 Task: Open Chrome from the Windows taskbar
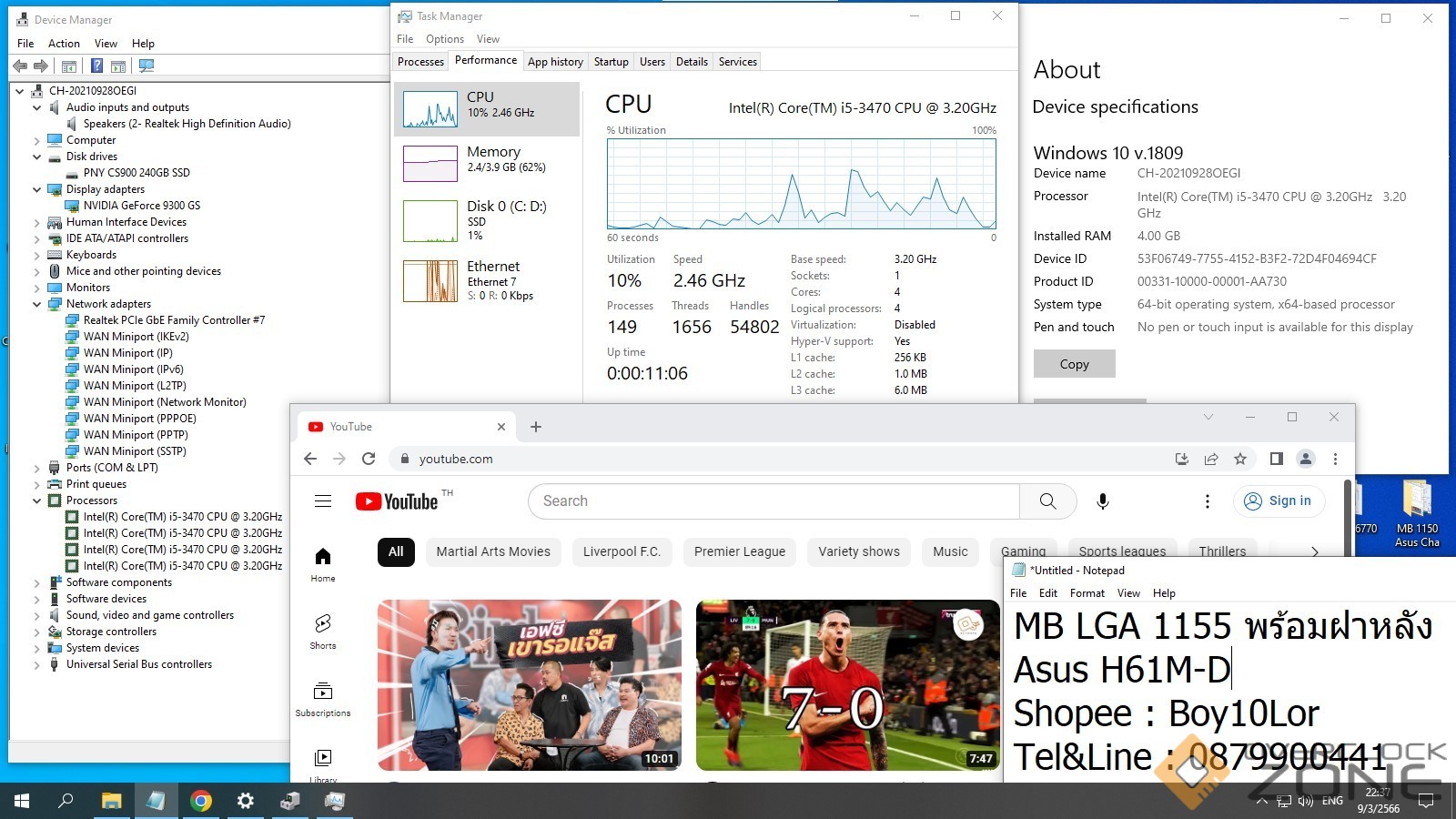201,801
